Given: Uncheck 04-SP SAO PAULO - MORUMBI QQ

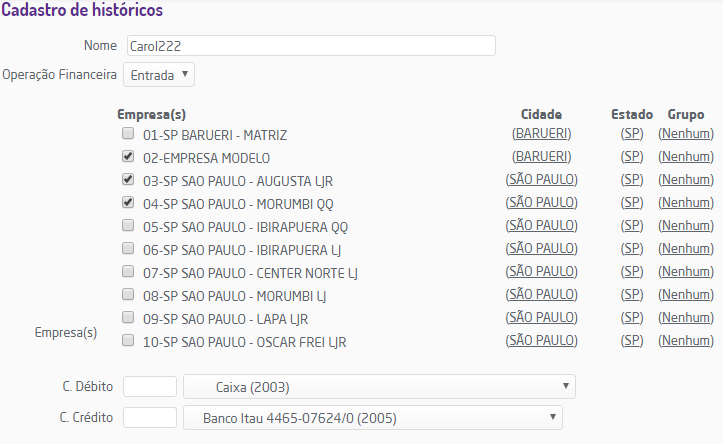Looking at the screenshot, I should pyautogui.click(x=128, y=202).
